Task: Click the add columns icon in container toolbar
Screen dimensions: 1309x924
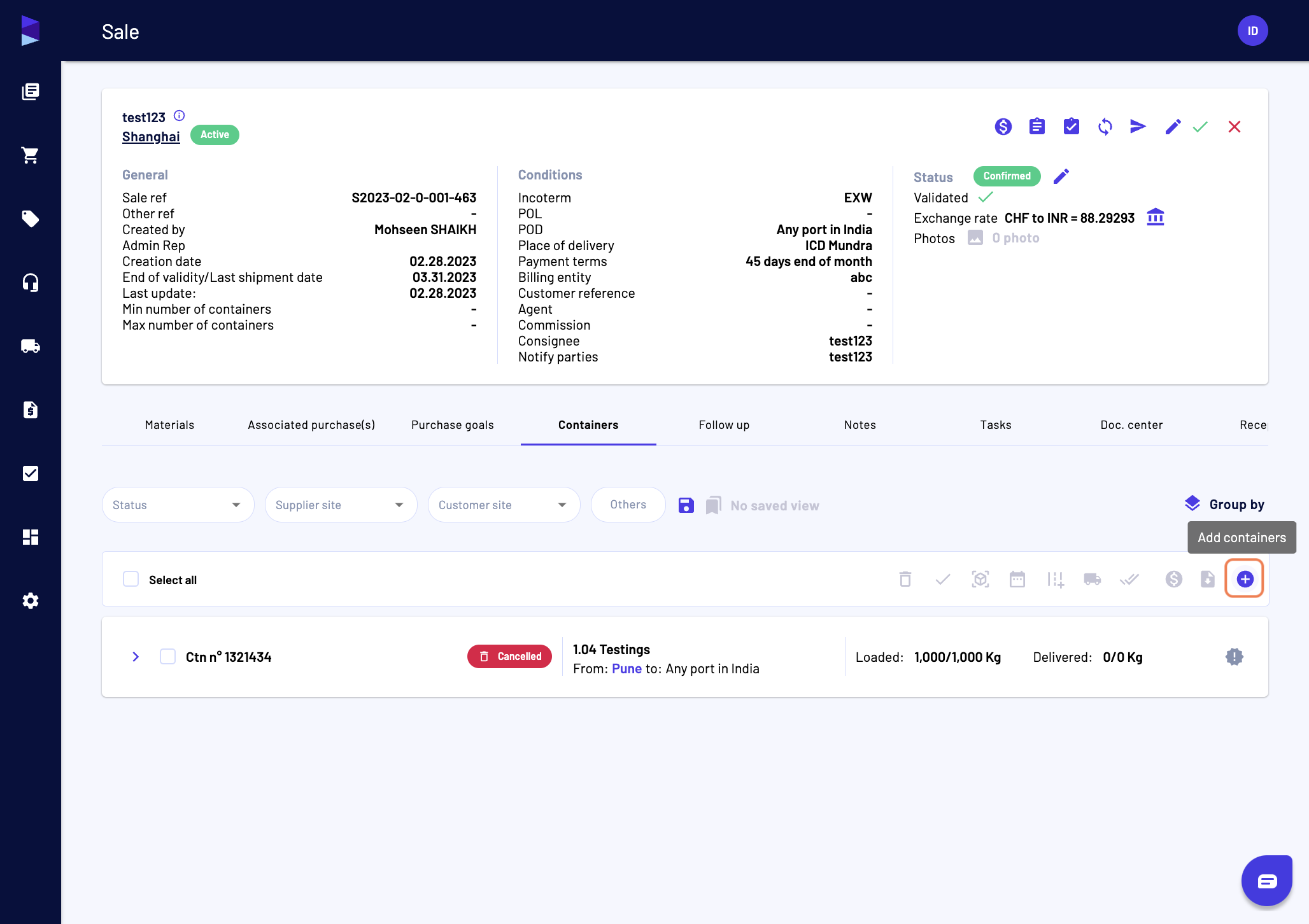Action: tap(1055, 579)
